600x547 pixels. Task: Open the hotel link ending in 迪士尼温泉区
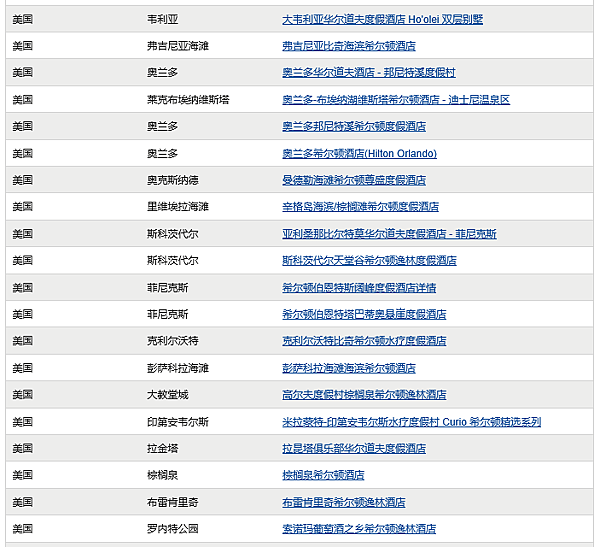(396, 100)
